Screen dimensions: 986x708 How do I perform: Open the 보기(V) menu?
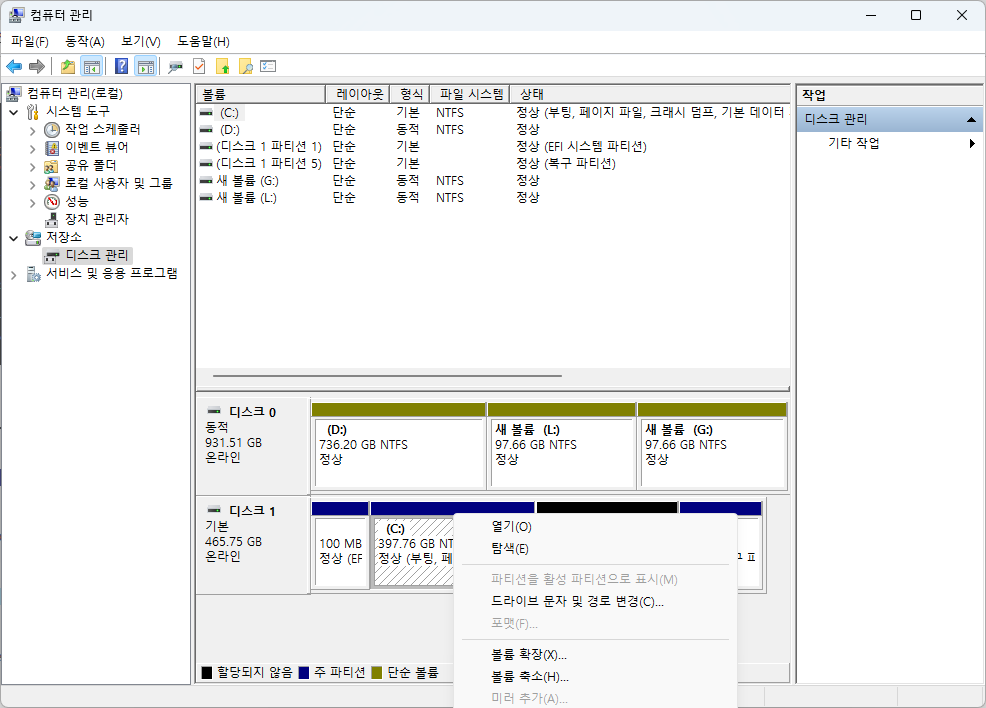(140, 41)
